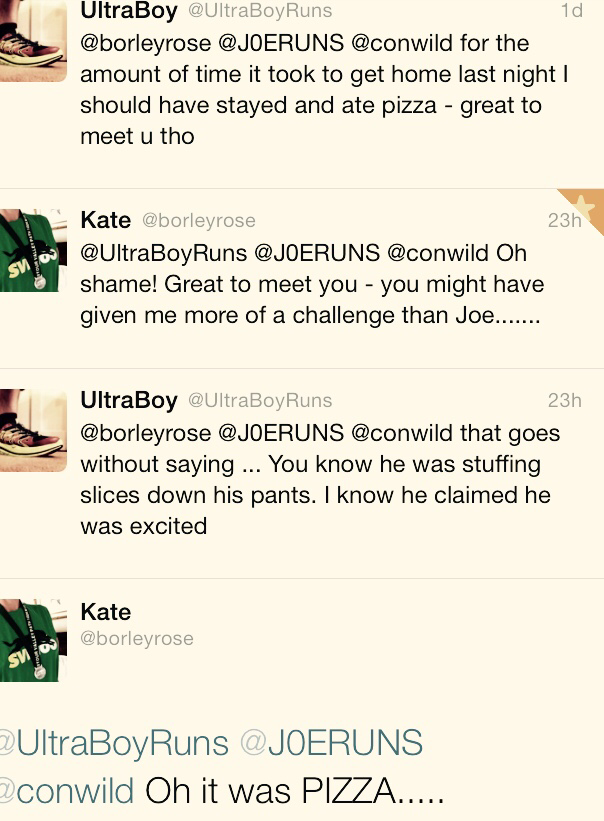Click the large @J0ERUNS mention in the expanded tweet
The width and height of the screenshot is (604, 821).
tap(331, 743)
